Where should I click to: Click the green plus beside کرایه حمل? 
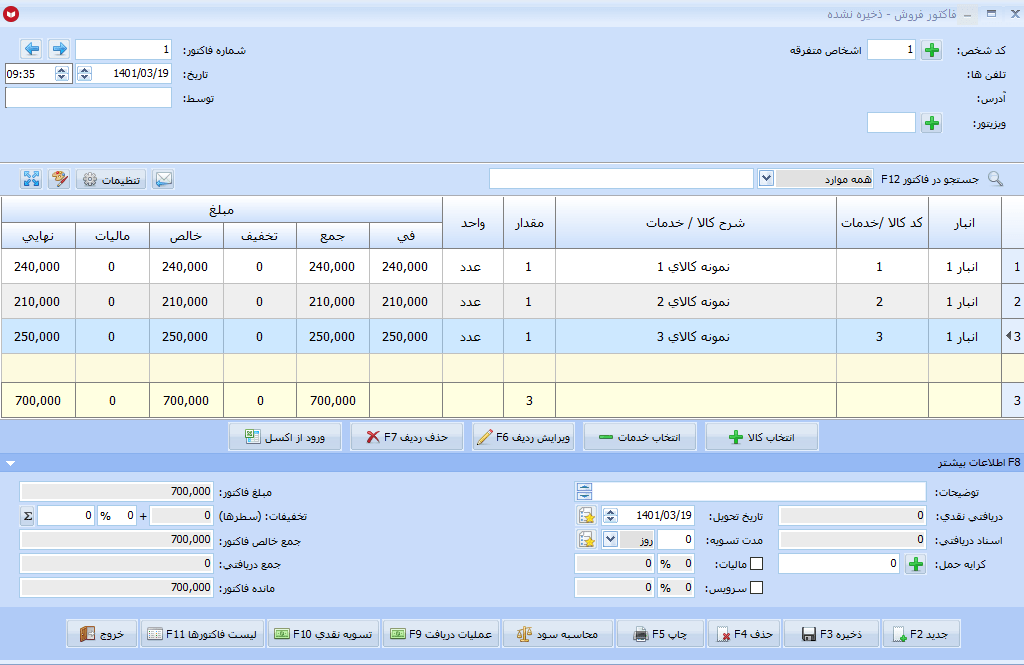point(916,564)
